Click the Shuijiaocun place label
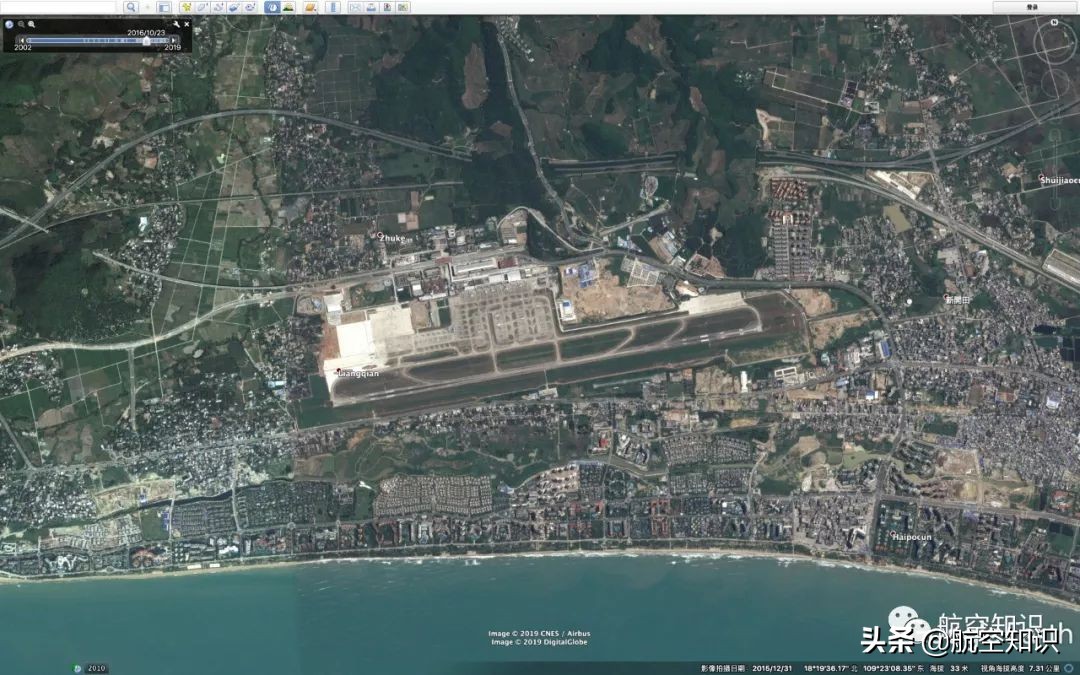 click(1060, 180)
